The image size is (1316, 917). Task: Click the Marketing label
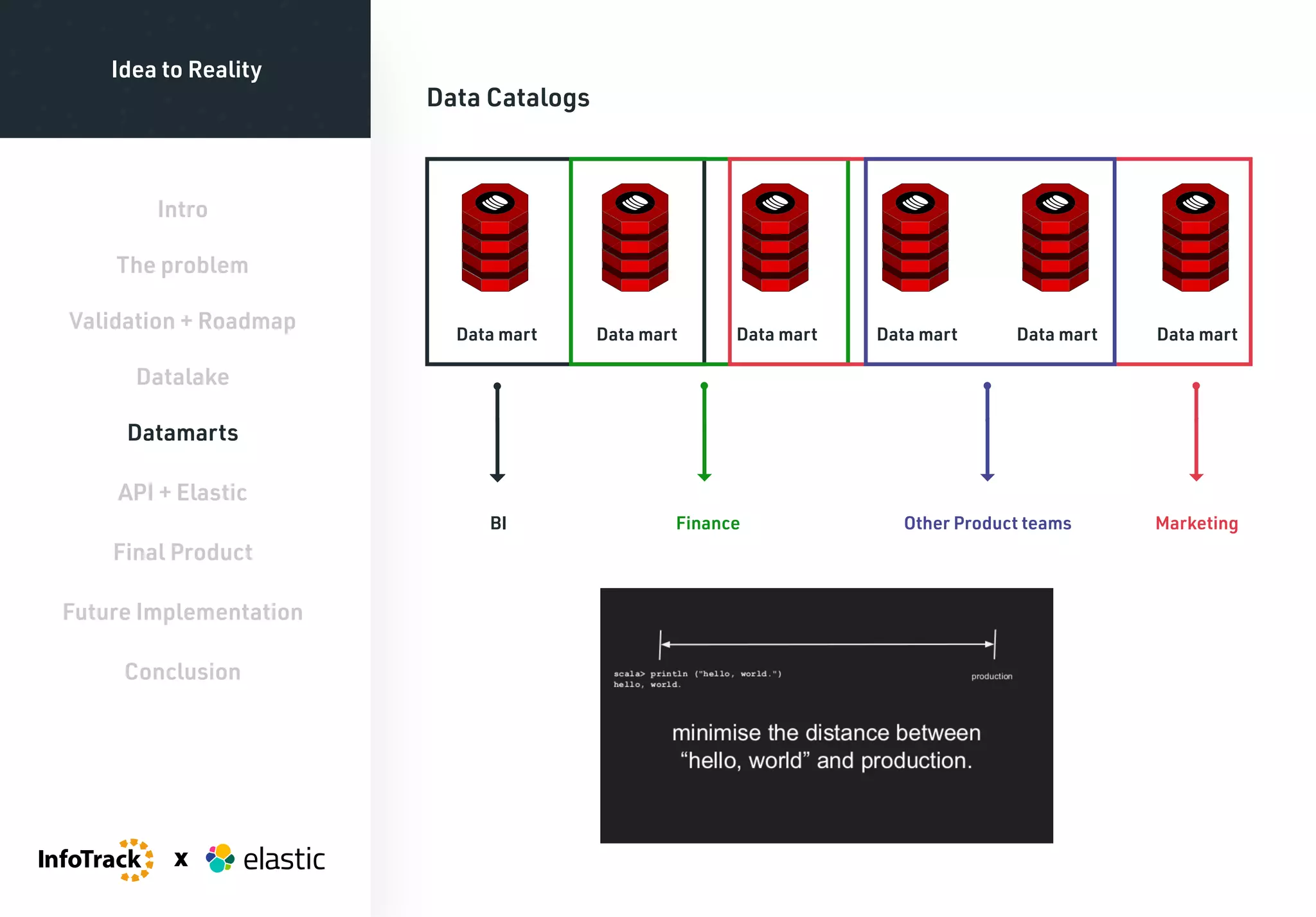pos(1196,524)
